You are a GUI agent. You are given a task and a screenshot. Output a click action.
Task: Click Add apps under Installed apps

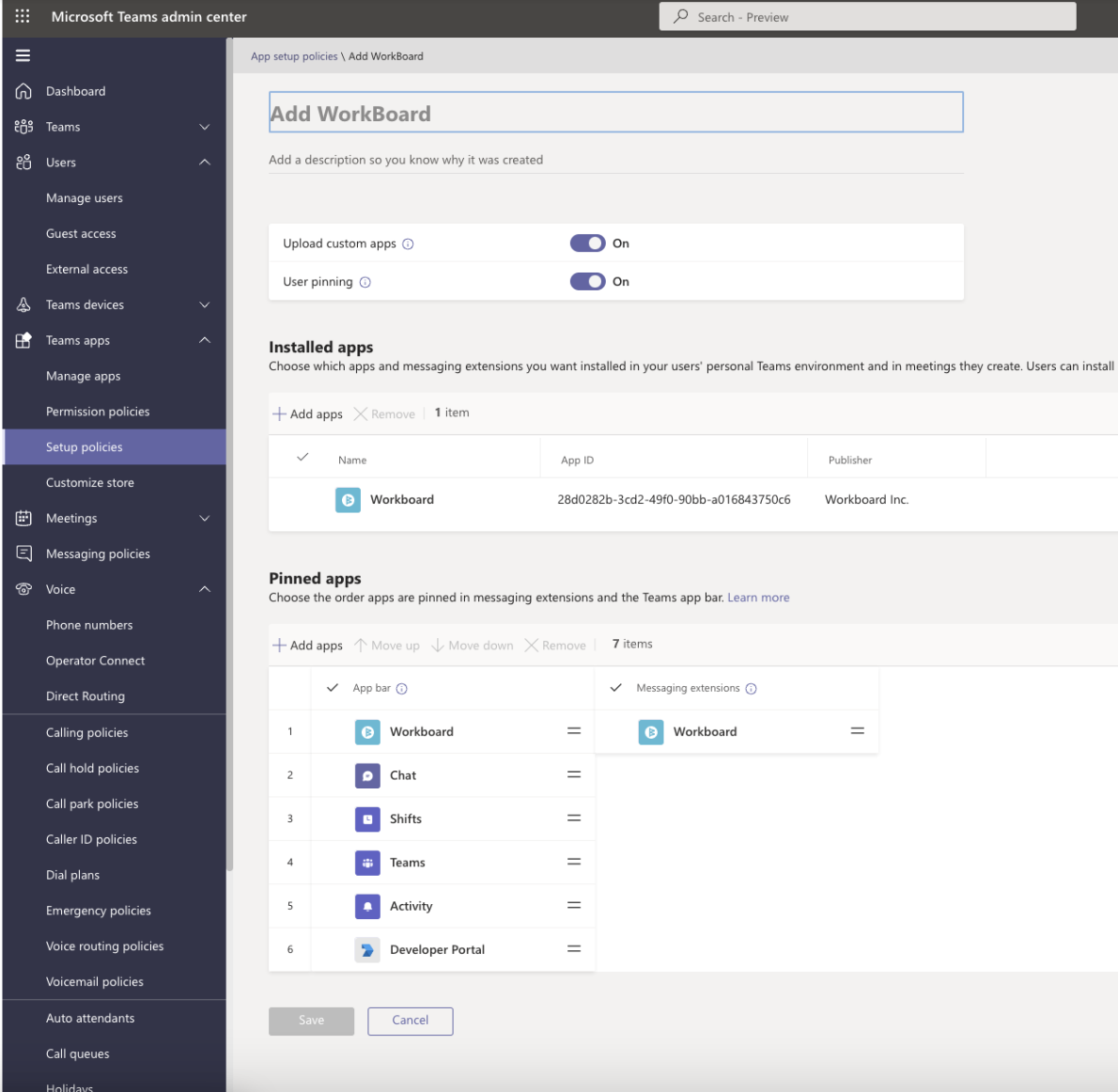tap(308, 413)
